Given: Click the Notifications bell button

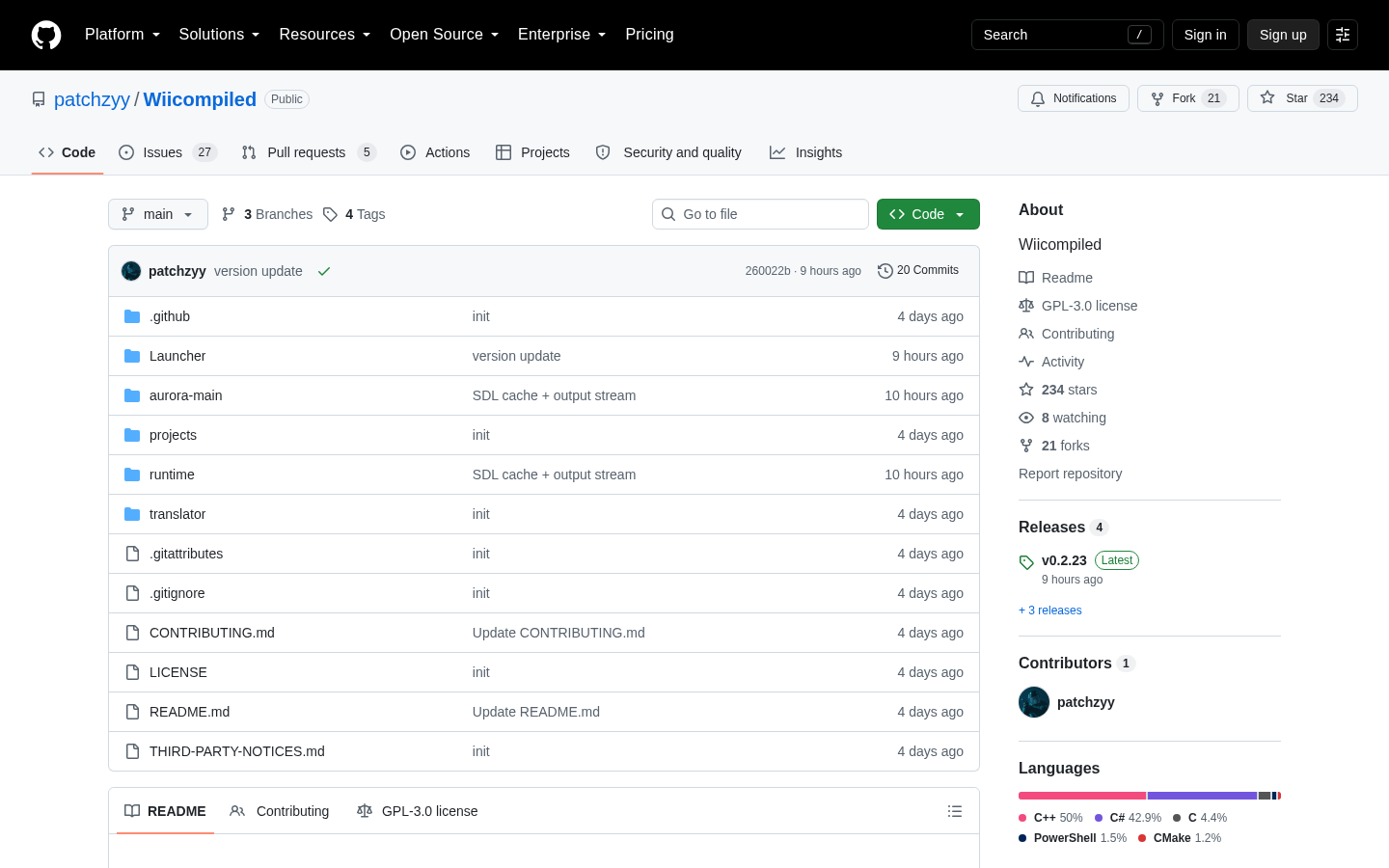Looking at the screenshot, I should (x=1073, y=98).
